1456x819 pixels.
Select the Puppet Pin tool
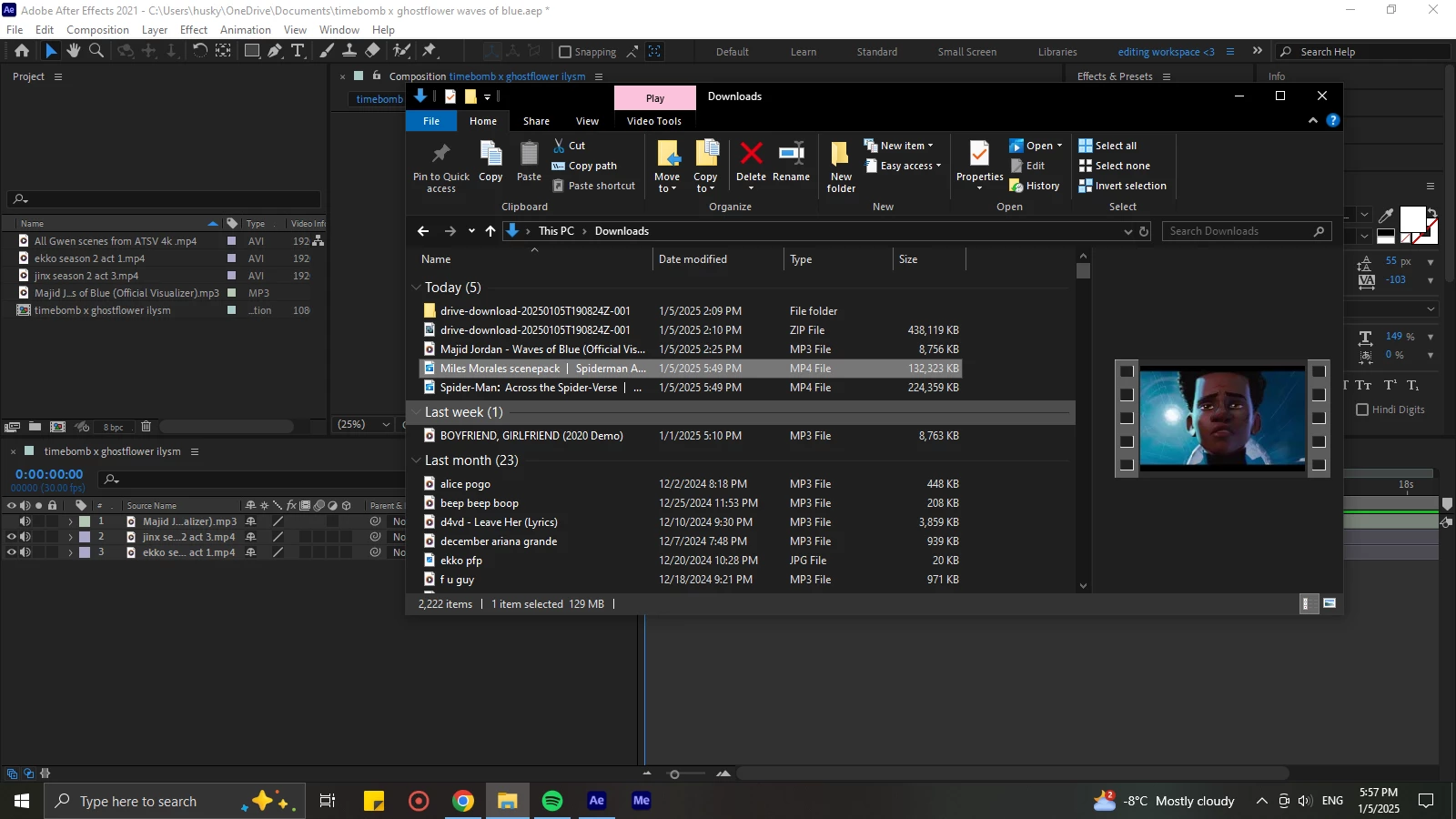430,51
